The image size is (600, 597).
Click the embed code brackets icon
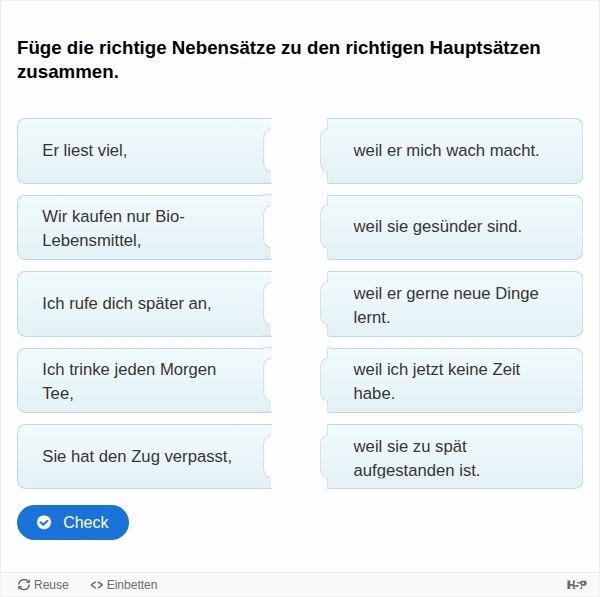[x=97, y=585]
